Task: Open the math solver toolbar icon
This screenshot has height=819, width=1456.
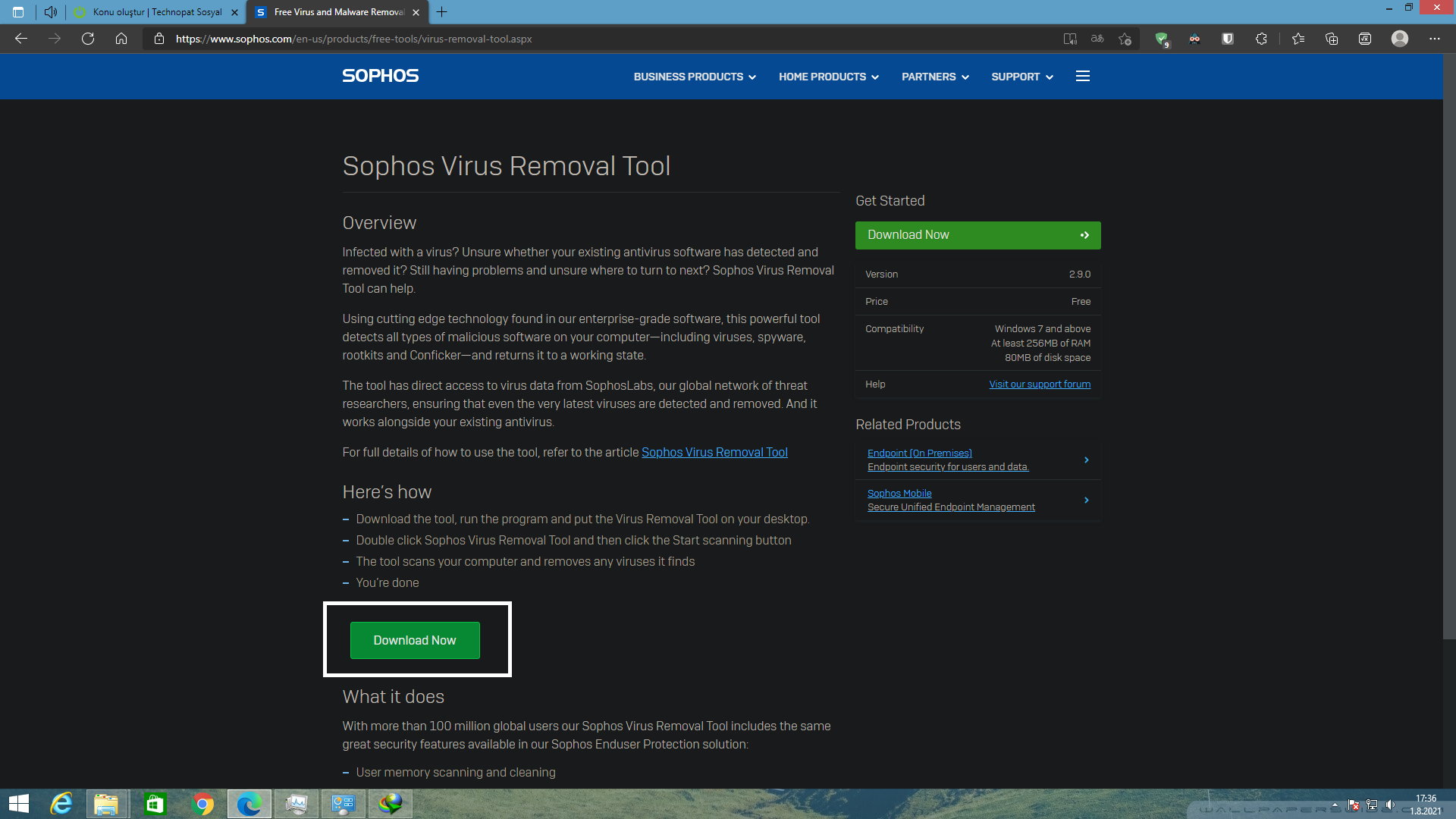Action: [1365, 39]
